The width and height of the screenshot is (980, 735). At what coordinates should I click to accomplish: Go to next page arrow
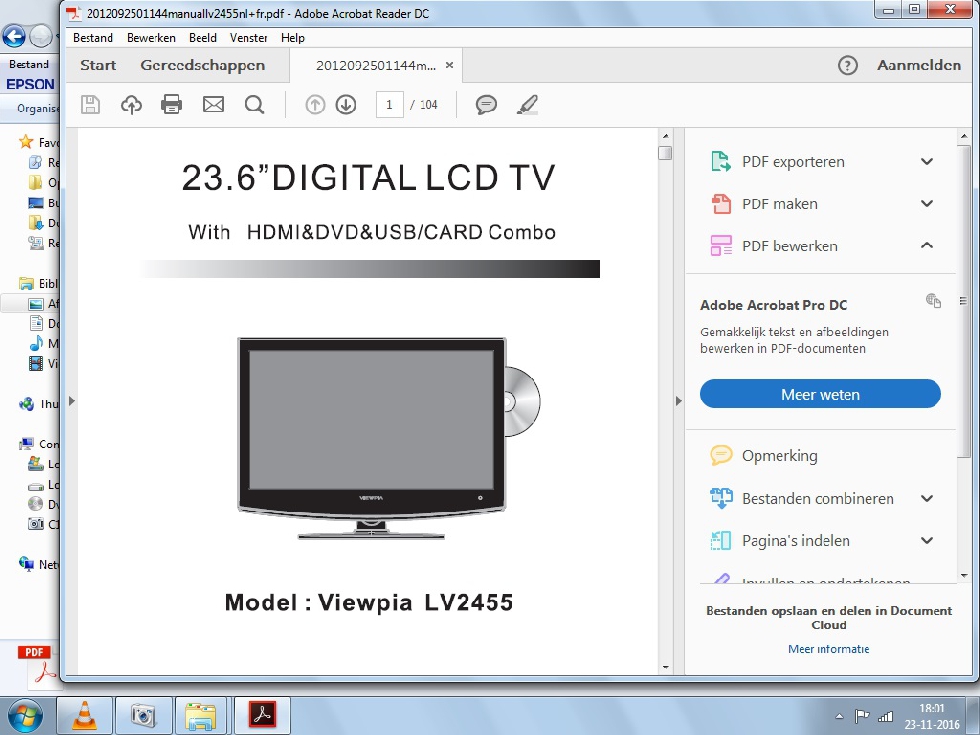pos(346,104)
